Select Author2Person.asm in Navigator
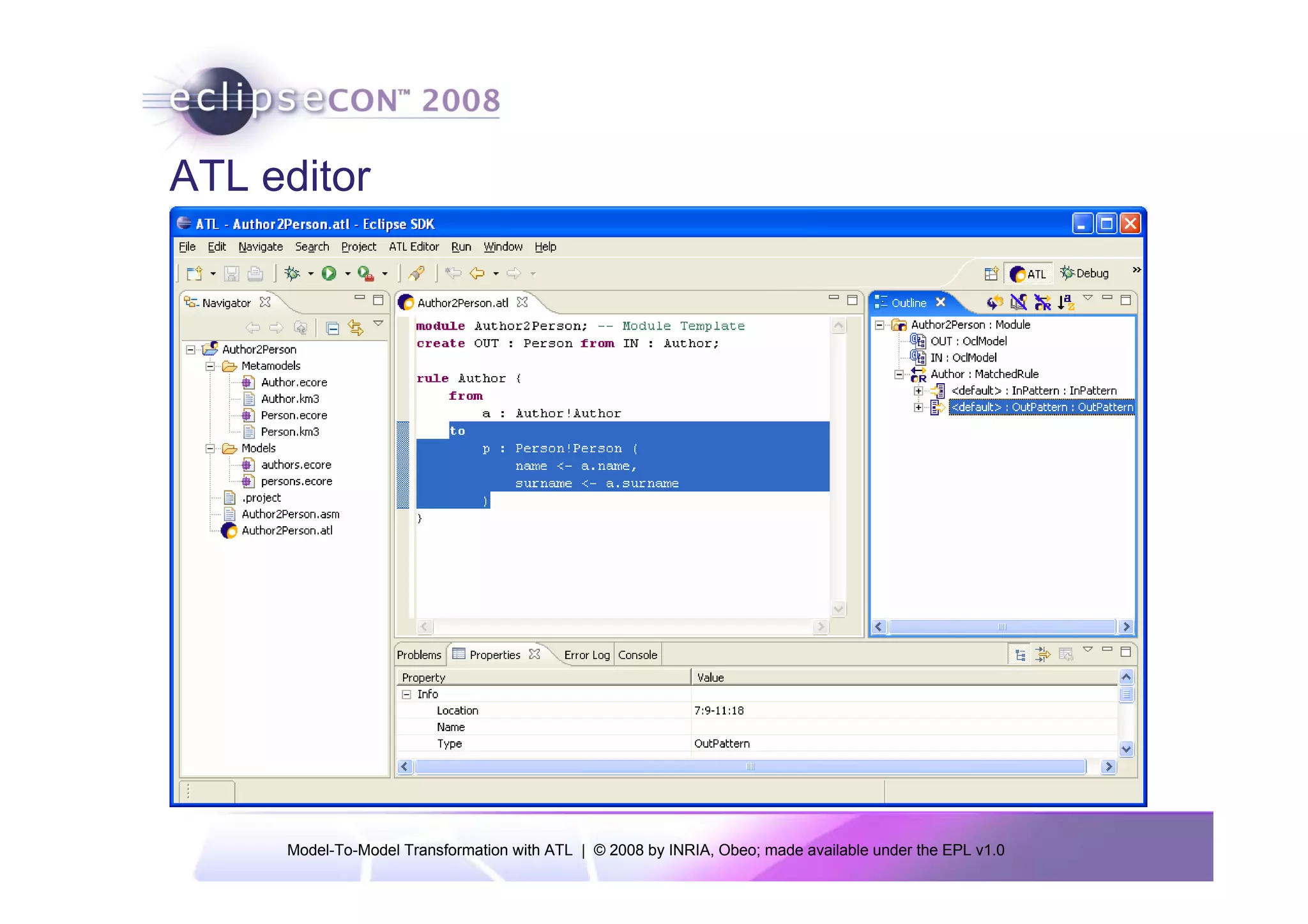The width and height of the screenshot is (1308, 924). click(291, 514)
